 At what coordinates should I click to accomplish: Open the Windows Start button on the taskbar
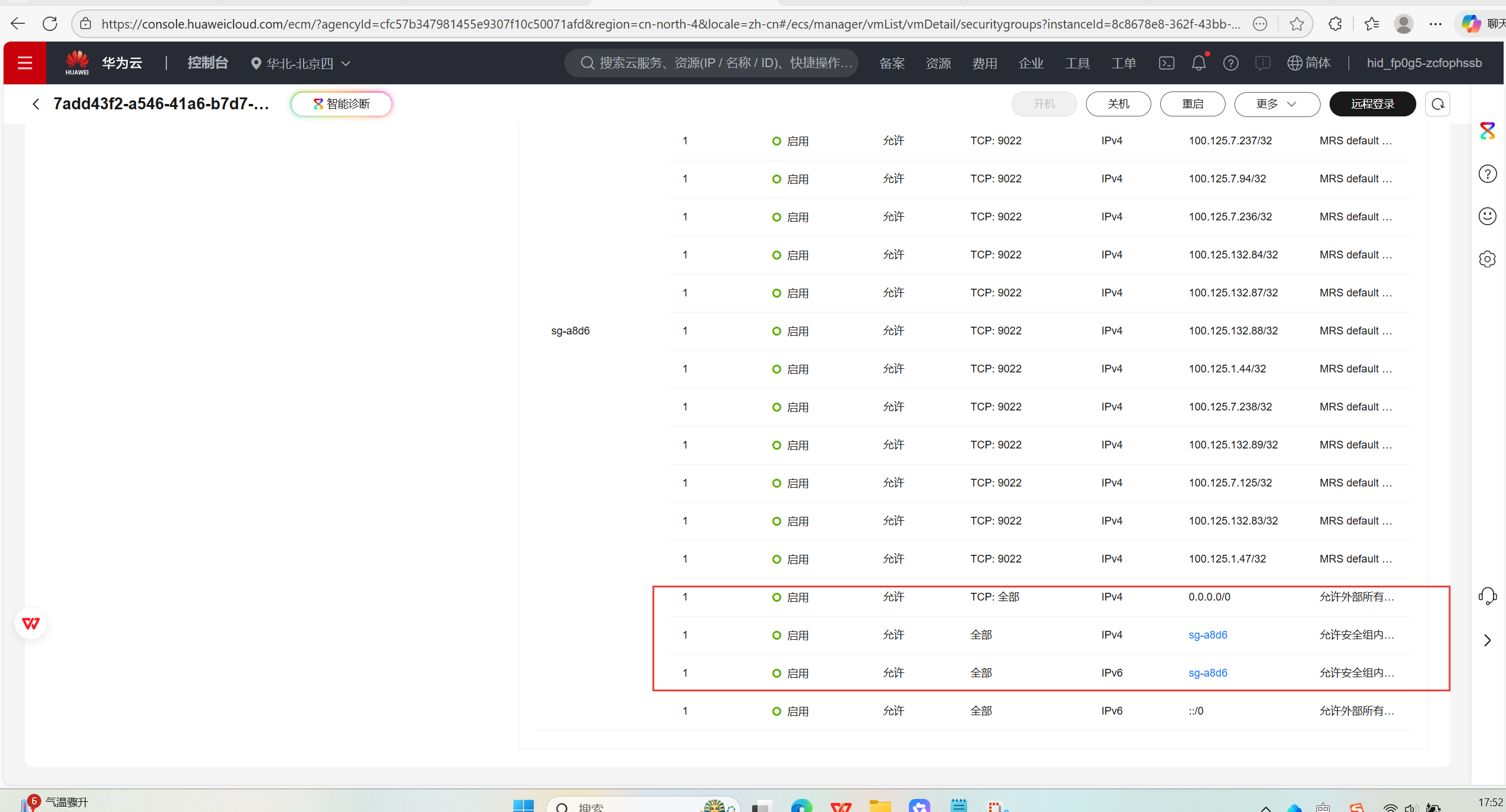click(x=523, y=805)
